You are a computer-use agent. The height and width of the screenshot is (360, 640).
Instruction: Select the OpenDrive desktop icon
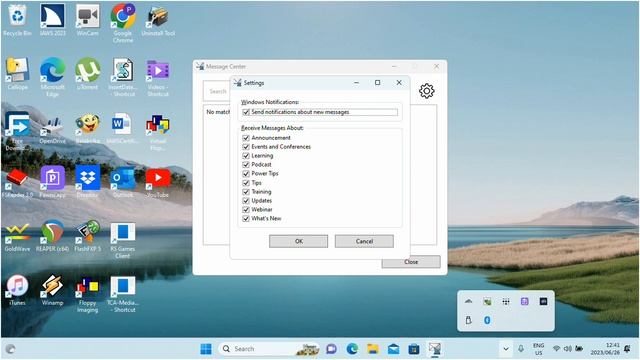(53, 128)
